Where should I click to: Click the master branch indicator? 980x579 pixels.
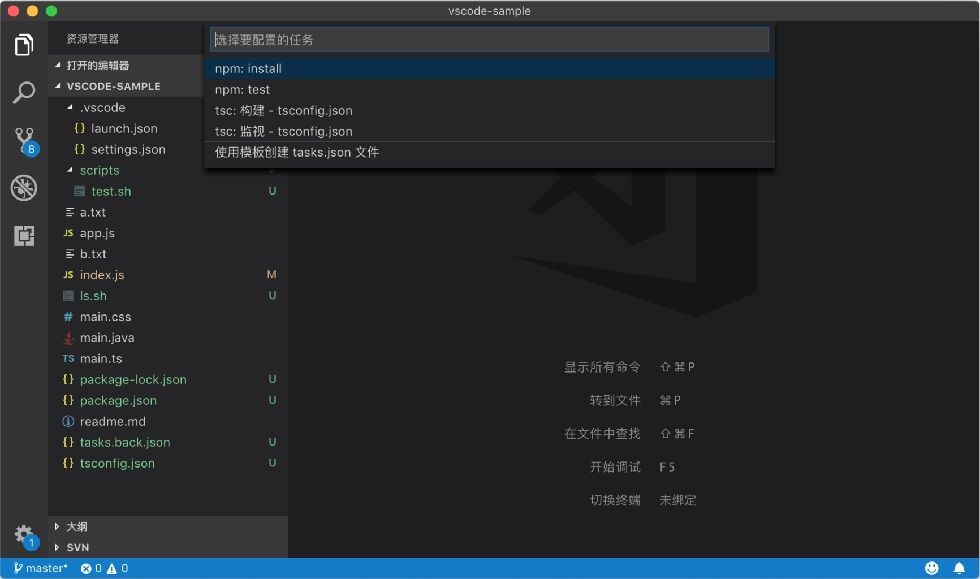coord(41,568)
